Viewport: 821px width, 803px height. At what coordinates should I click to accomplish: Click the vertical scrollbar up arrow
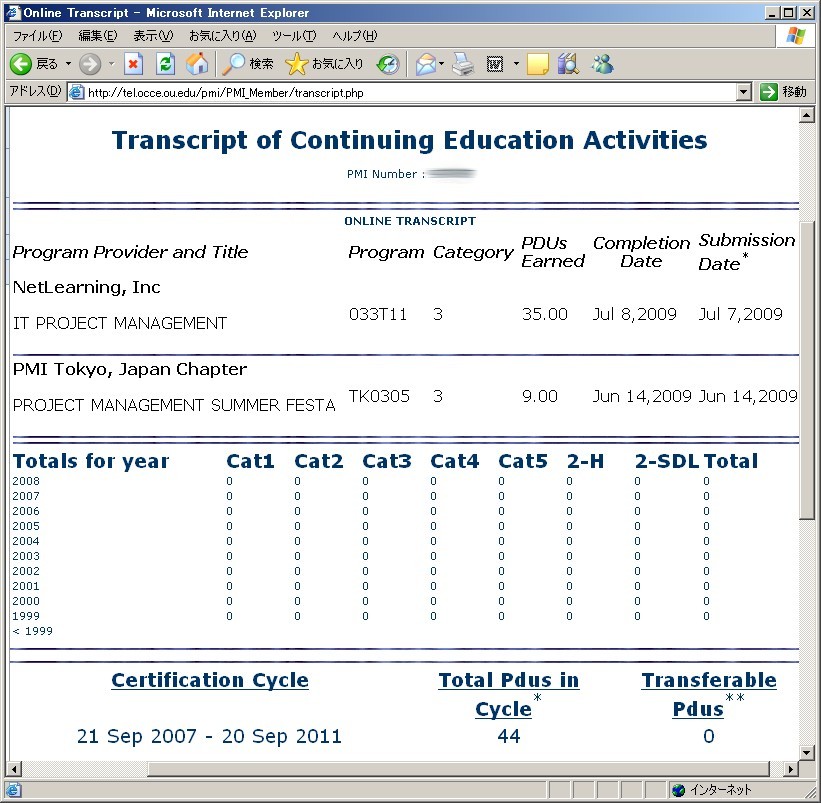tap(806, 115)
